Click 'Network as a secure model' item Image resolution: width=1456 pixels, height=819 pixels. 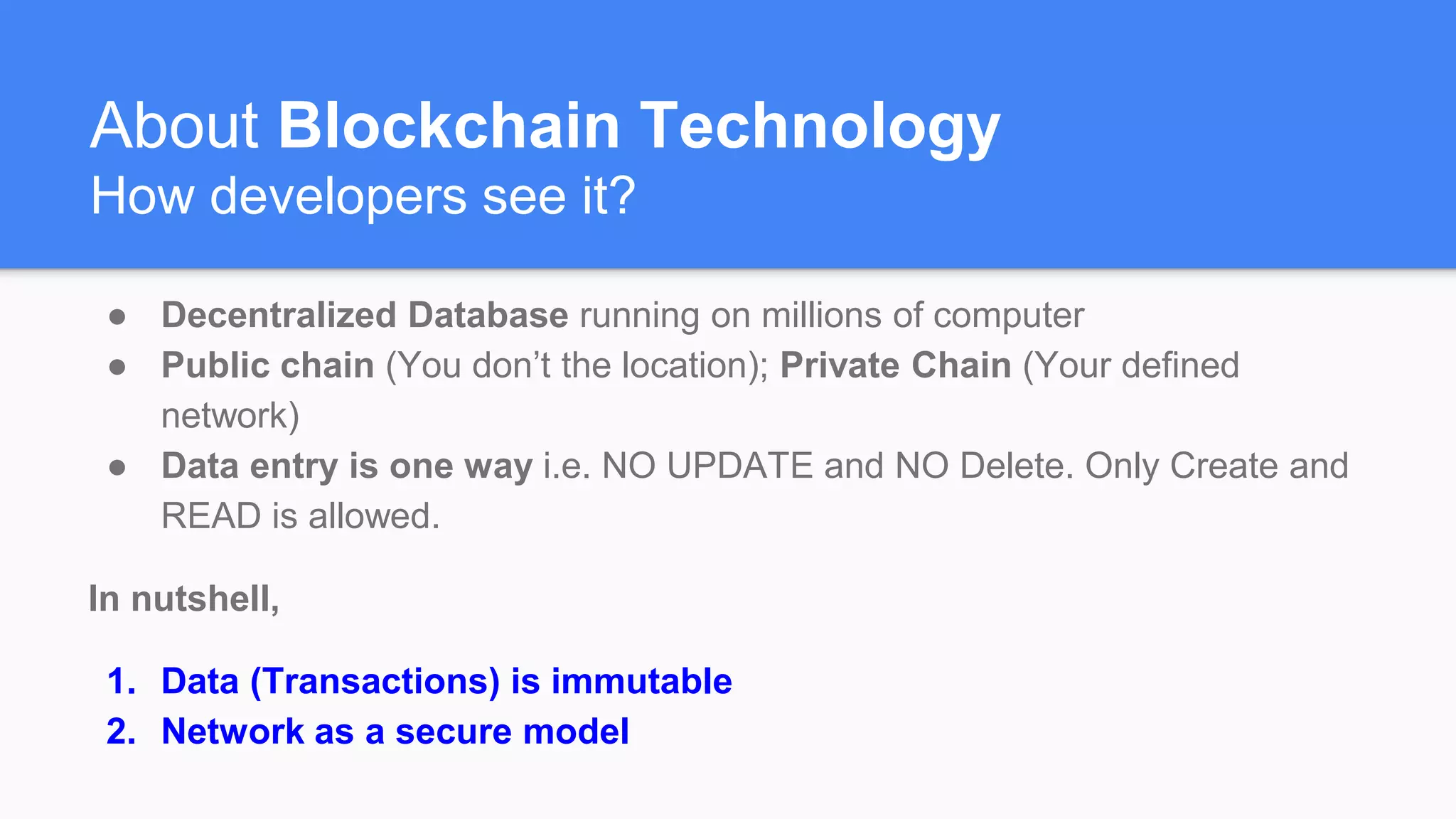395,732
